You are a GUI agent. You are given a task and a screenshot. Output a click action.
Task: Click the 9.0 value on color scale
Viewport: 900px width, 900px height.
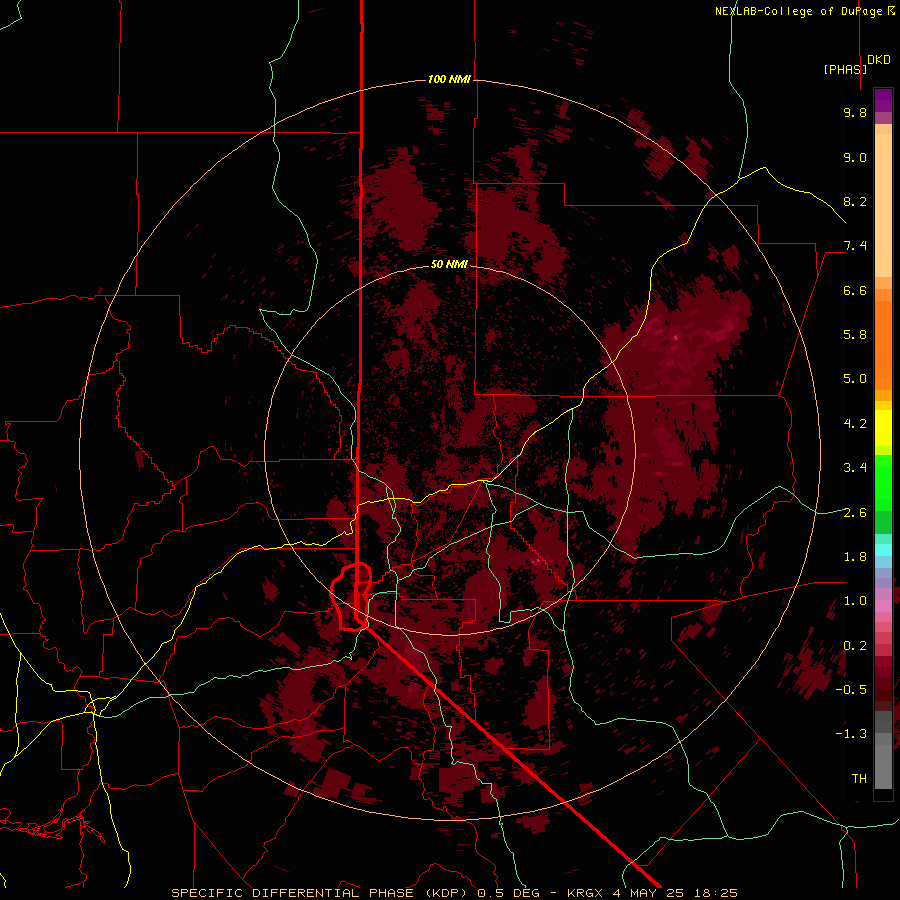(x=855, y=157)
